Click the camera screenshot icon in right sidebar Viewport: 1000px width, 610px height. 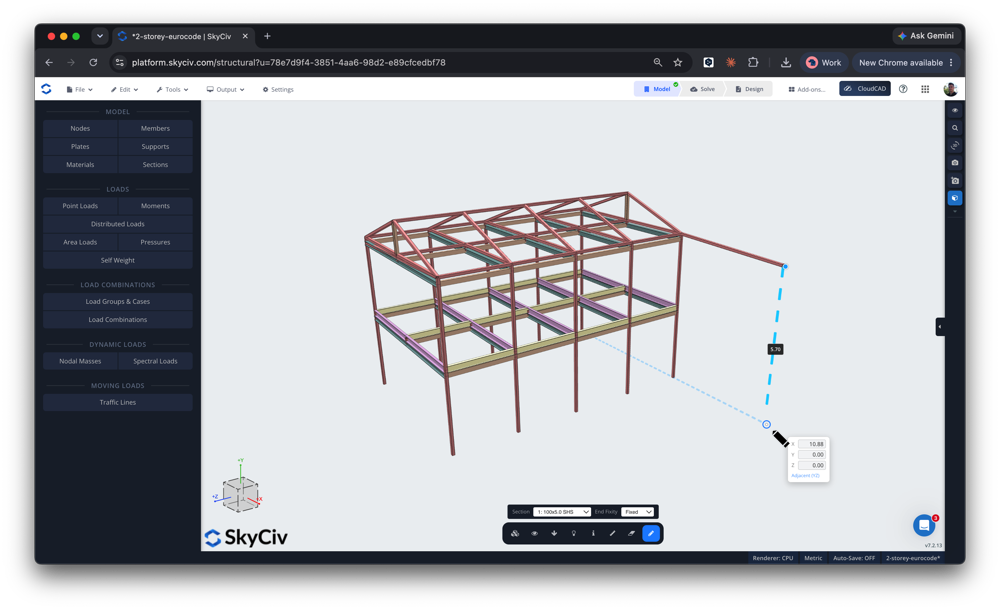pyautogui.click(x=955, y=163)
